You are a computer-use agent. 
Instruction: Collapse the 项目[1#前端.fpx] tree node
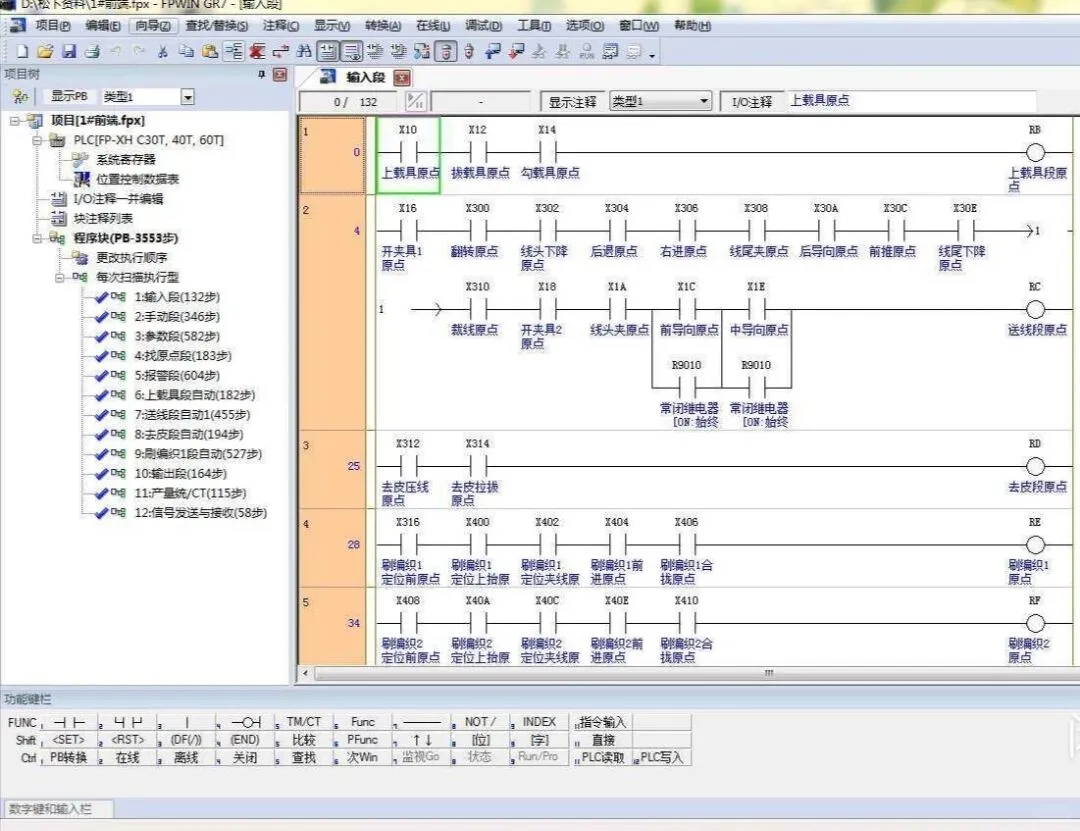(x=15, y=121)
